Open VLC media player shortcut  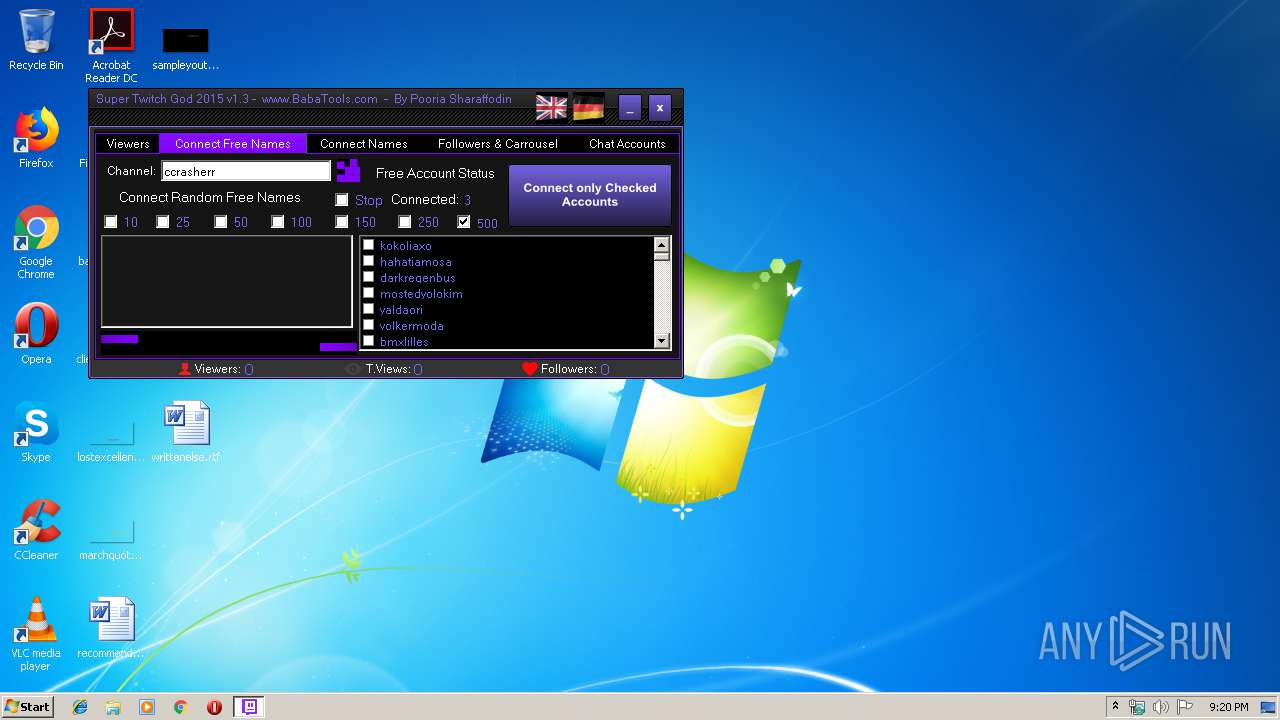coord(36,634)
